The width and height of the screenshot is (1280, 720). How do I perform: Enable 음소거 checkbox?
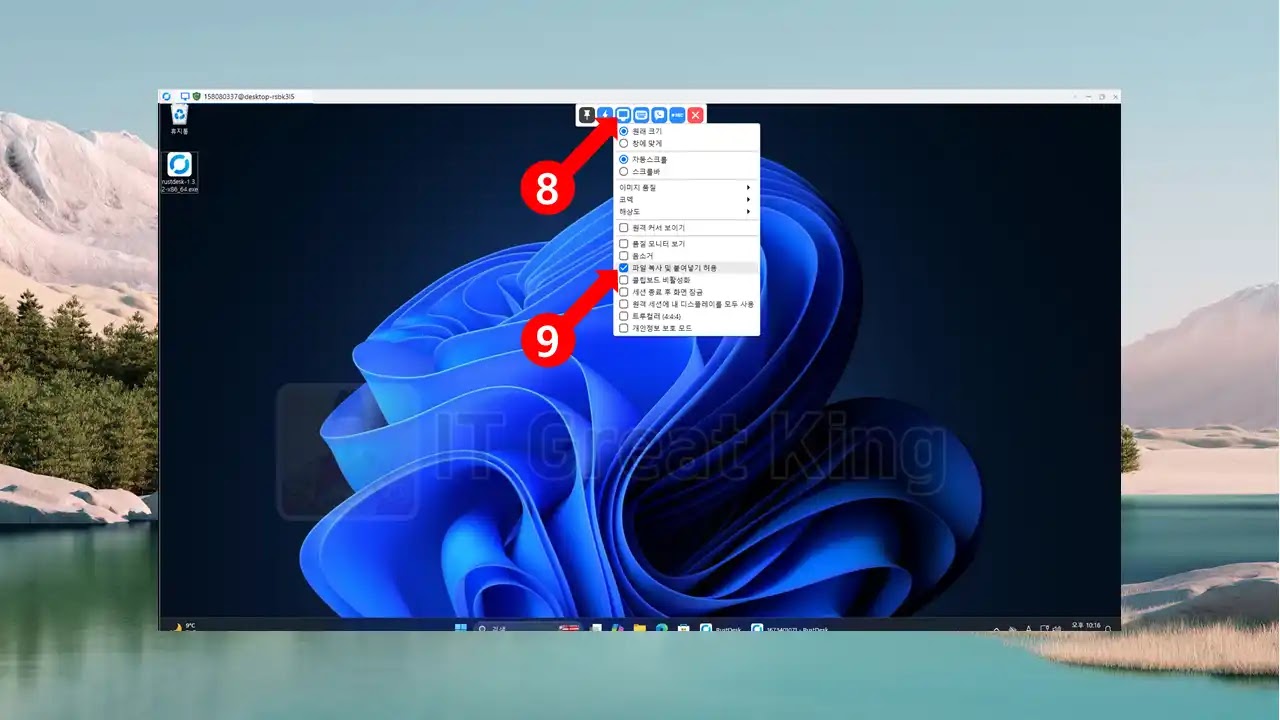point(624,256)
